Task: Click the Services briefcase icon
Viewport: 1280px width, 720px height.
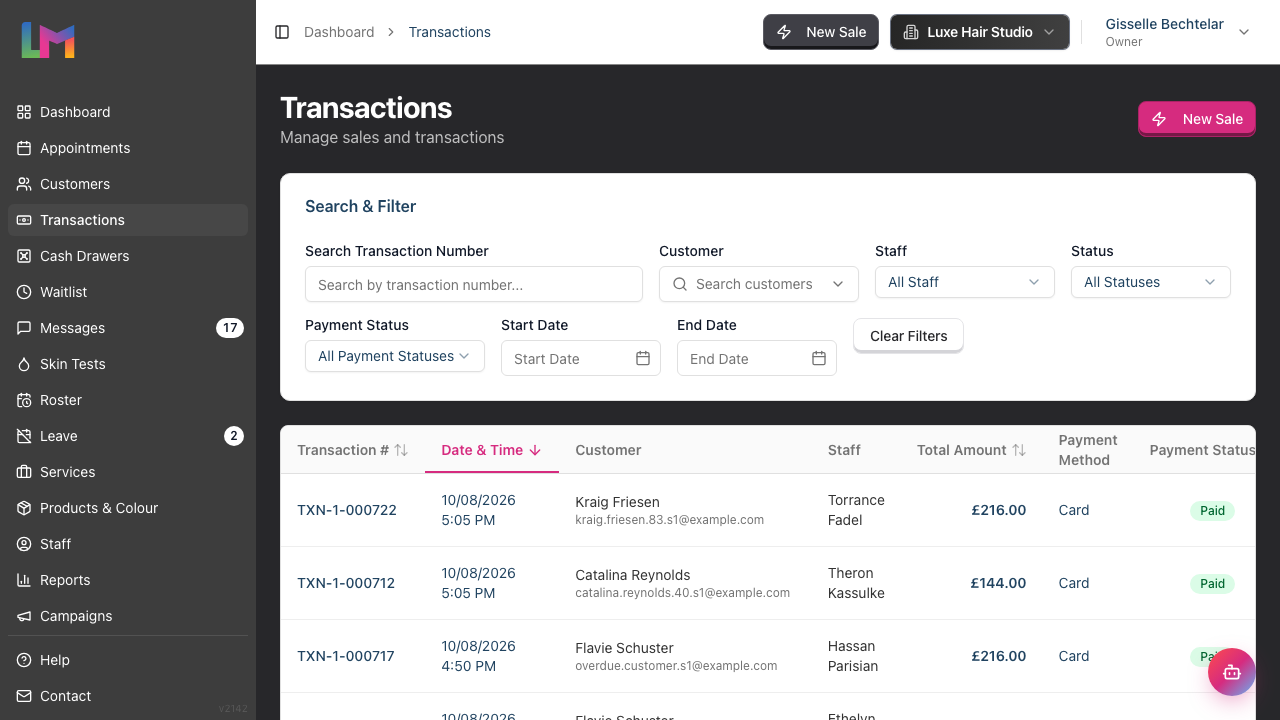Action: coord(24,472)
